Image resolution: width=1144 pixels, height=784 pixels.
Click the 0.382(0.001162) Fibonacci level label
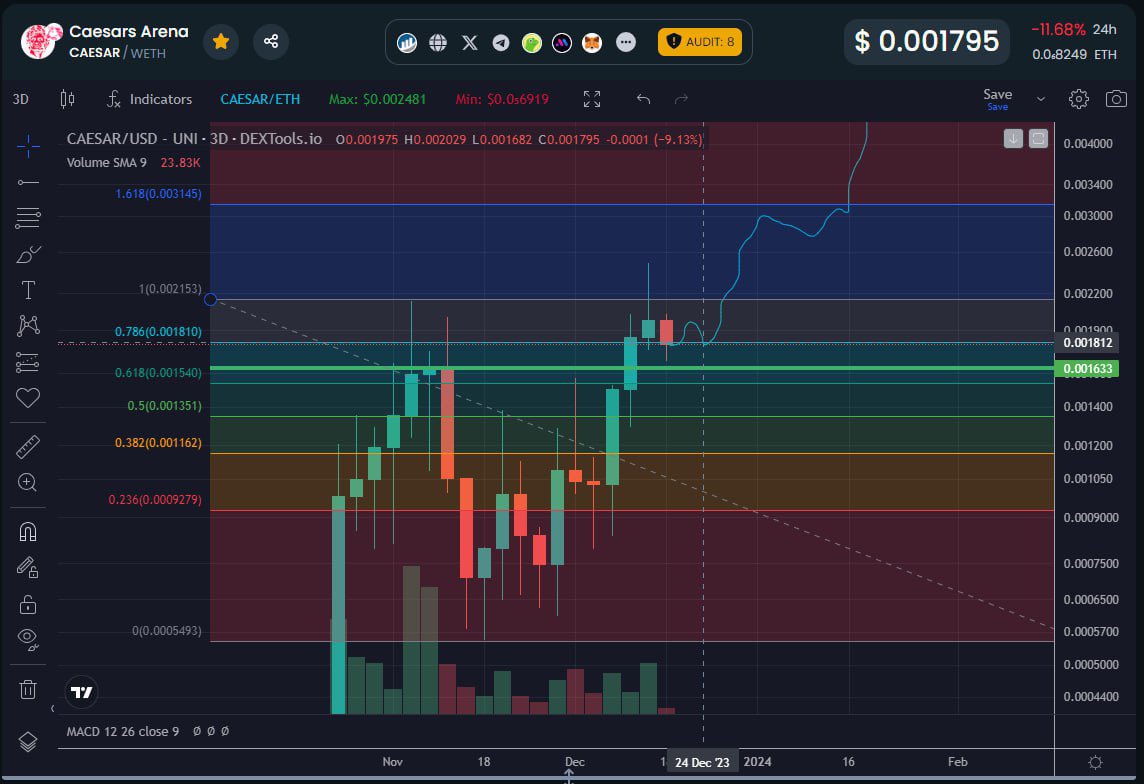[158, 443]
